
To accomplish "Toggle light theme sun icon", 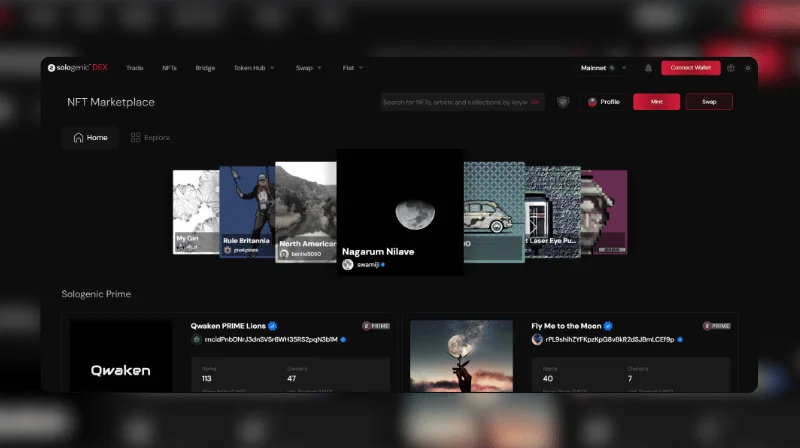I will coord(748,68).
